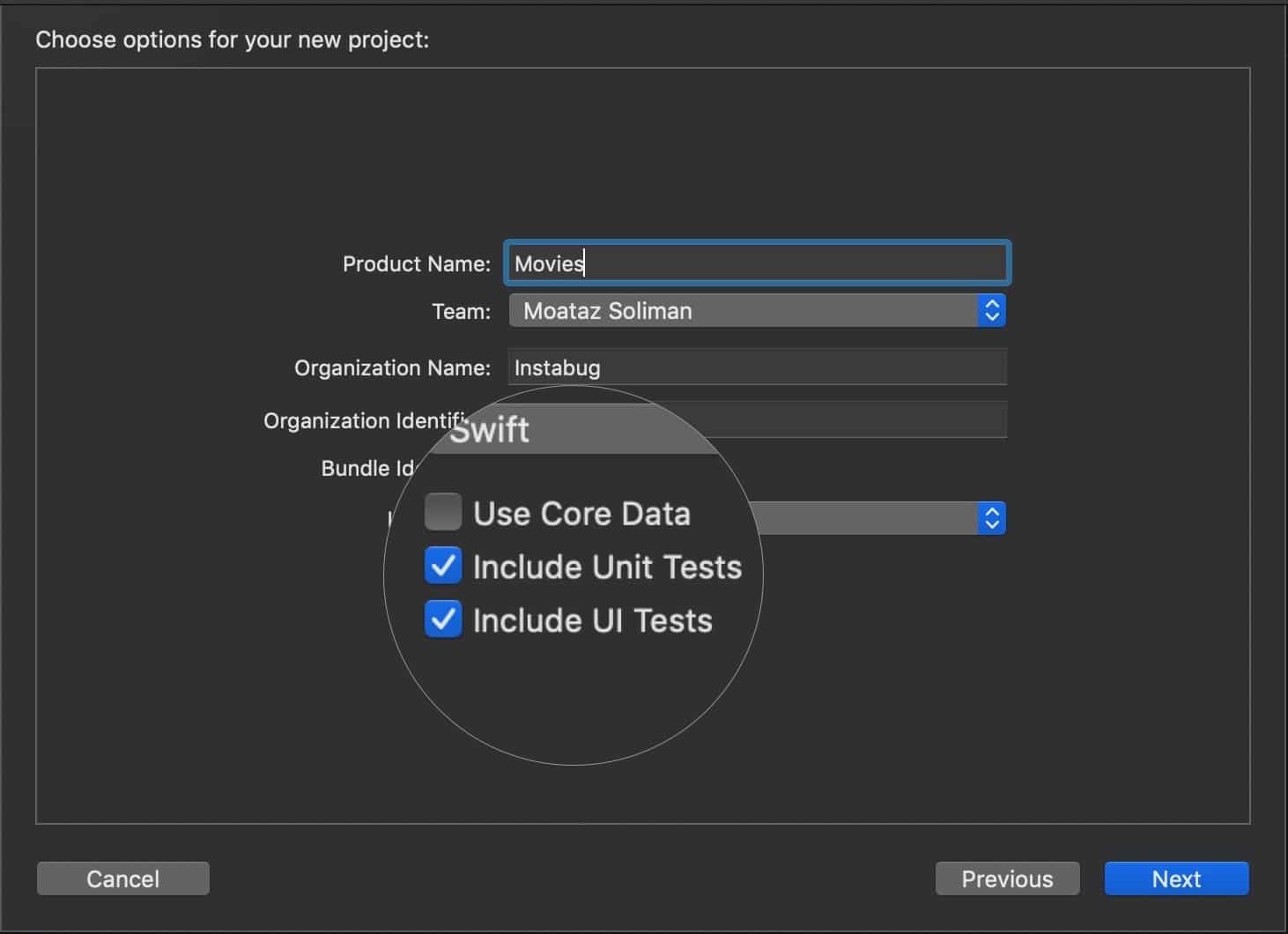Click the Use Core Data label text
Image resolution: width=1288 pixels, height=934 pixels.
click(x=581, y=514)
